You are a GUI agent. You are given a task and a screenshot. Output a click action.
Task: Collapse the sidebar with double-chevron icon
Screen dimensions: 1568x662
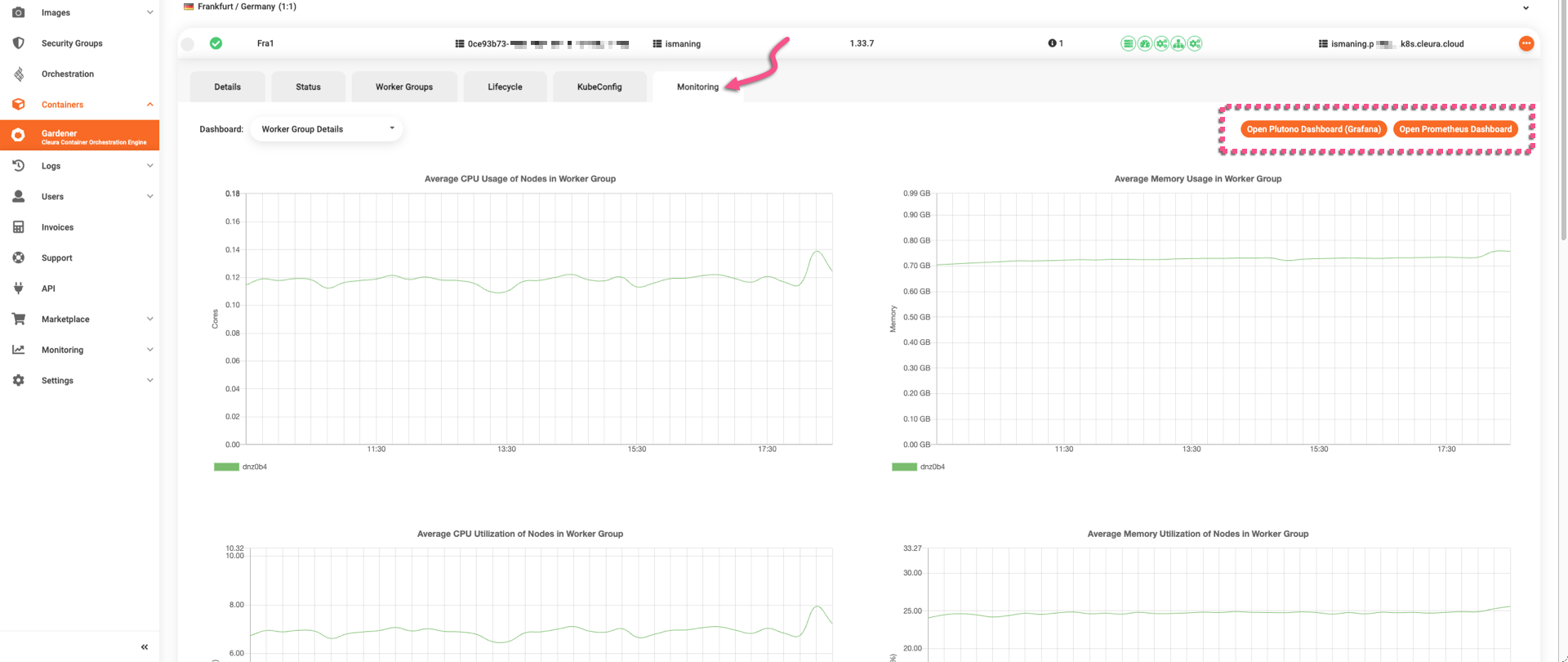pyautogui.click(x=145, y=646)
